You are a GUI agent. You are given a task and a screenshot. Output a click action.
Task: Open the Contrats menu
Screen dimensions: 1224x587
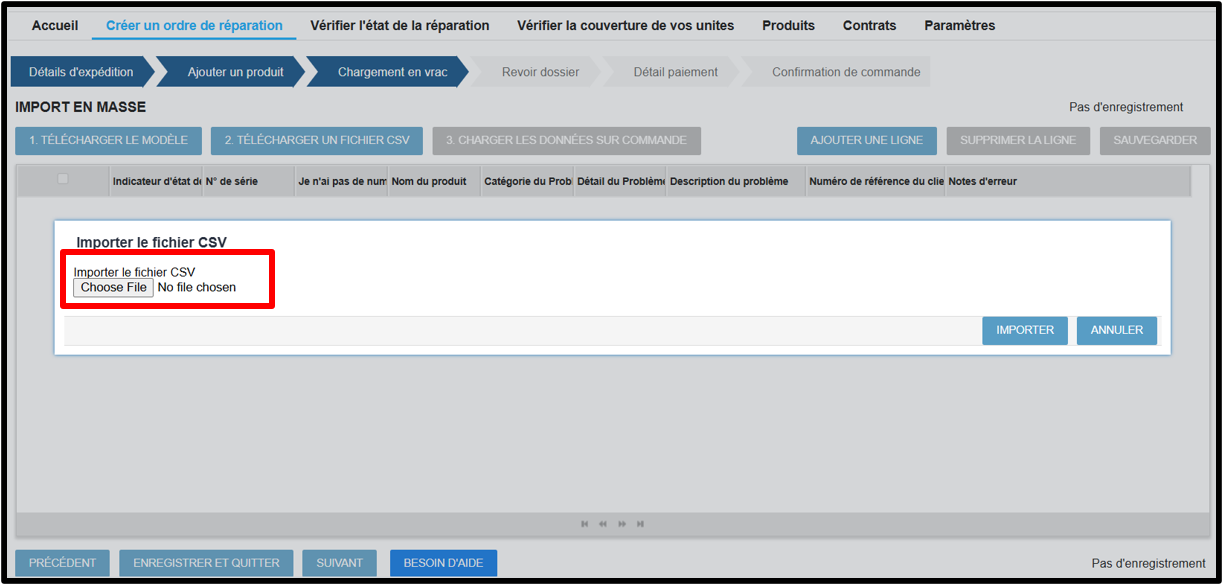pyautogui.click(x=869, y=25)
